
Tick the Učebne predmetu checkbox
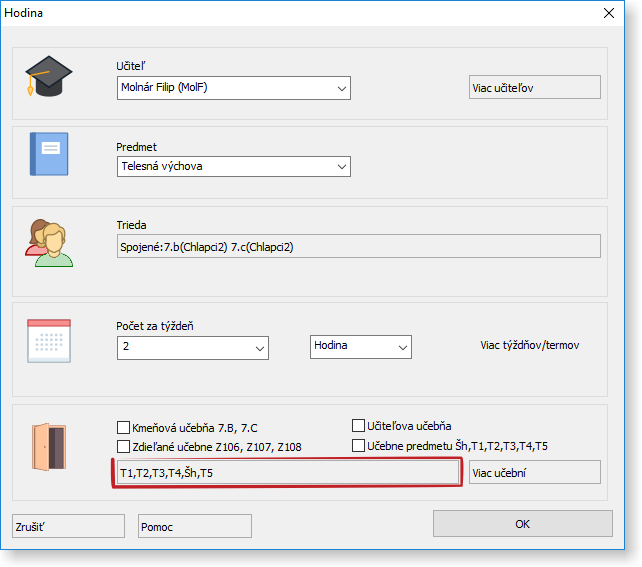click(x=359, y=446)
